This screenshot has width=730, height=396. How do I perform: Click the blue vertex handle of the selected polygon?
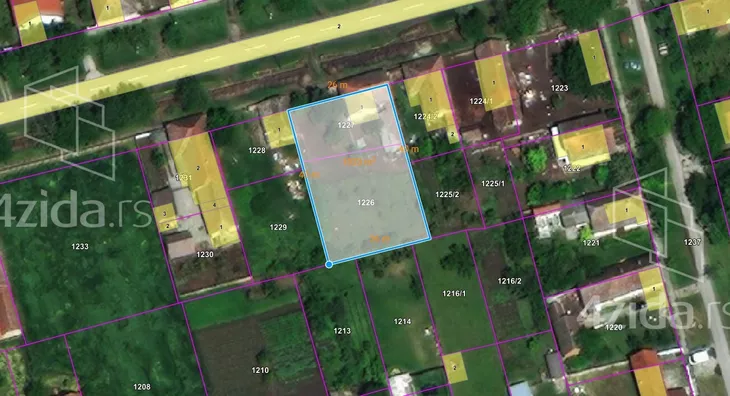pyautogui.click(x=329, y=264)
